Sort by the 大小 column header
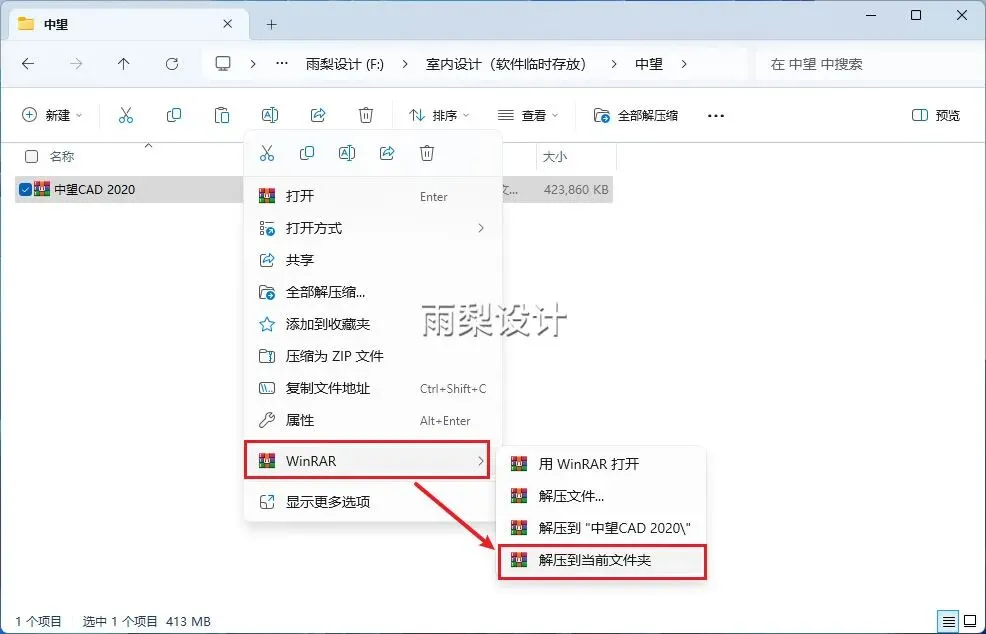The height and width of the screenshot is (634, 986). 555,157
